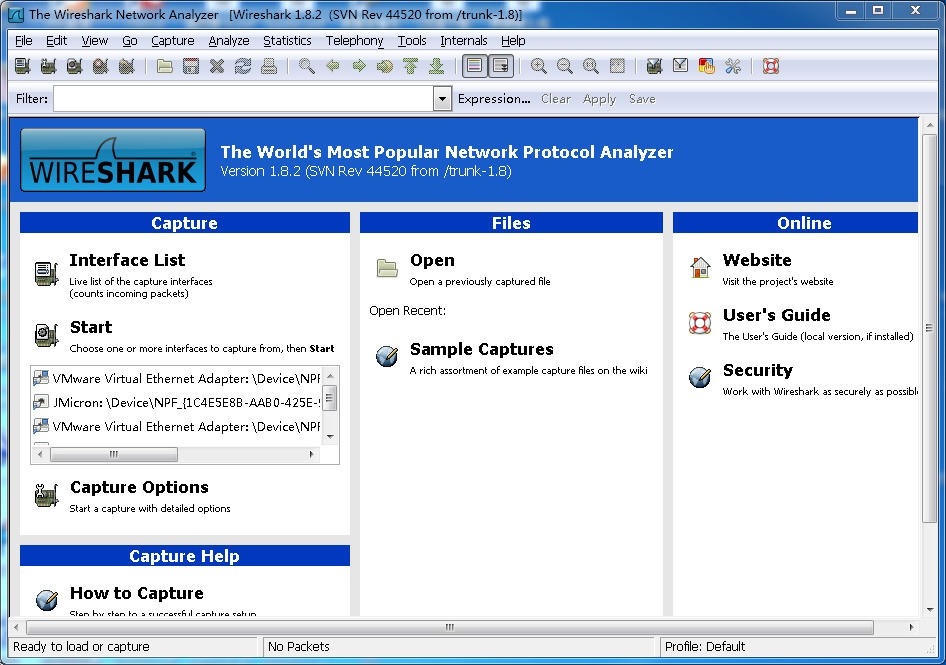
Task: Click inside the Filter input field
Action: [240, 99]
